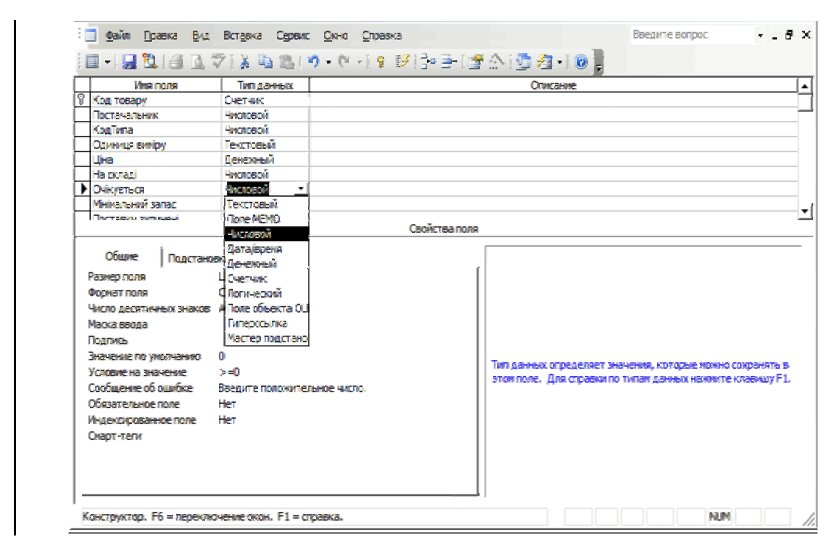Open the Файл menu
Screen dimensions: 827x539
(x=118, y=35)
